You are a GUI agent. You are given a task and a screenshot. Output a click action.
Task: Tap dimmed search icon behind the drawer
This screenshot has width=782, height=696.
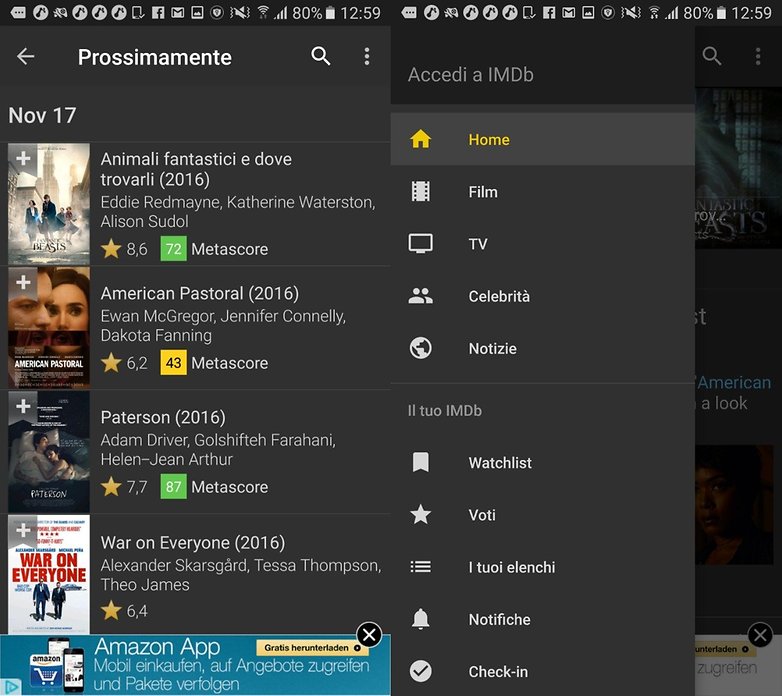(712, 56)
